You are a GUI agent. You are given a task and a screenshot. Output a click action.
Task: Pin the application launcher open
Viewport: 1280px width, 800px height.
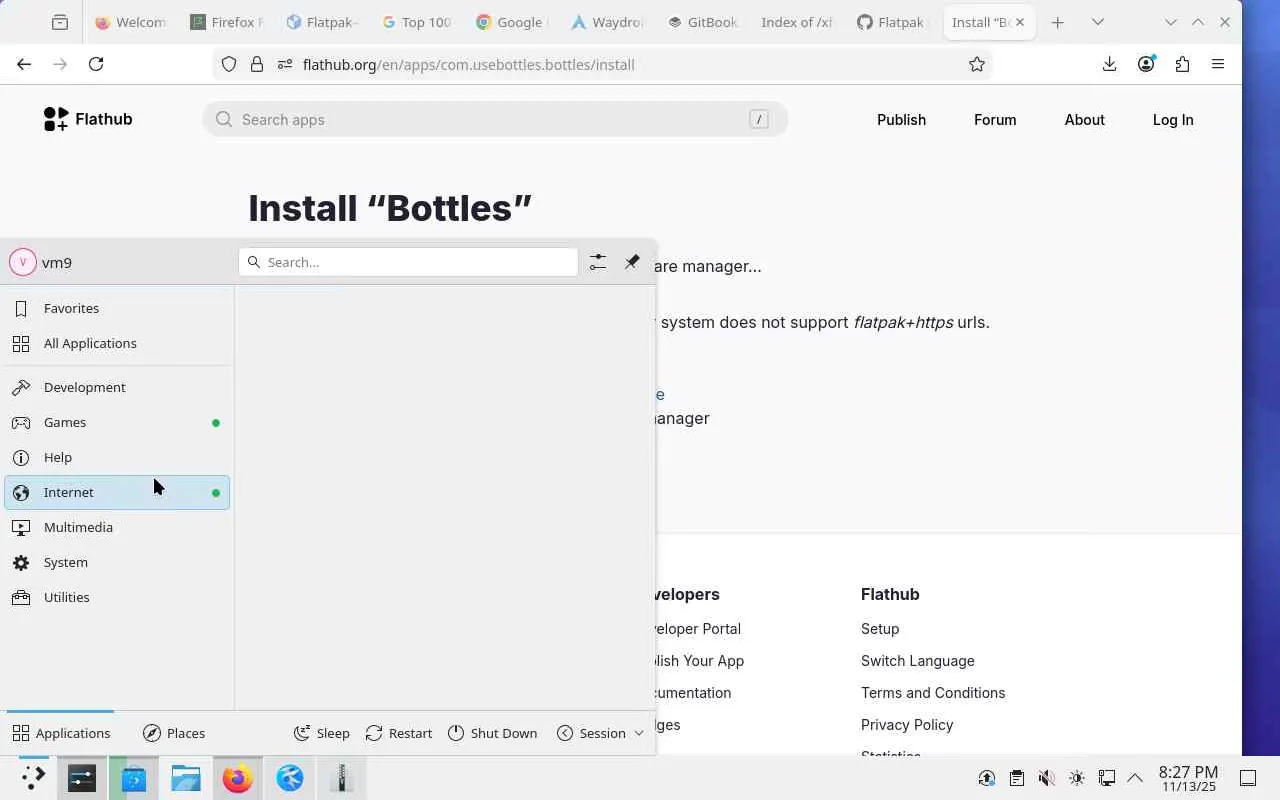coord(632,262)
